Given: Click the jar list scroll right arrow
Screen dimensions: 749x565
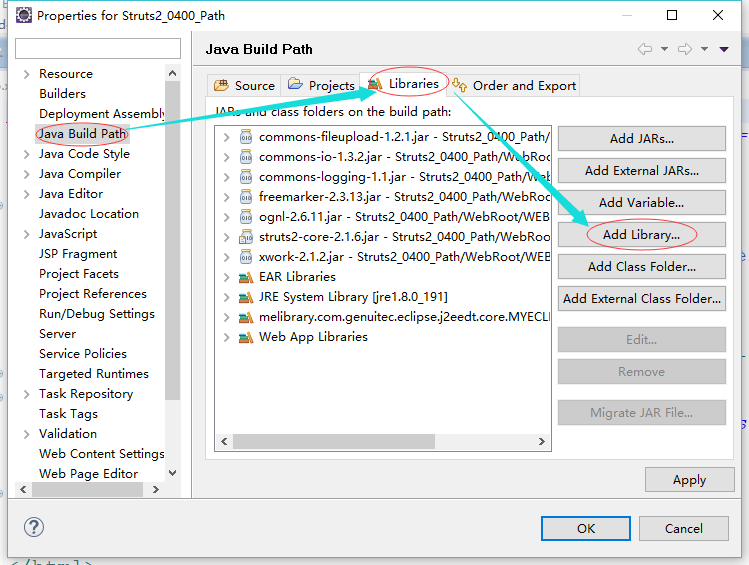Looking at the screenshot, I should coord(542,441).
